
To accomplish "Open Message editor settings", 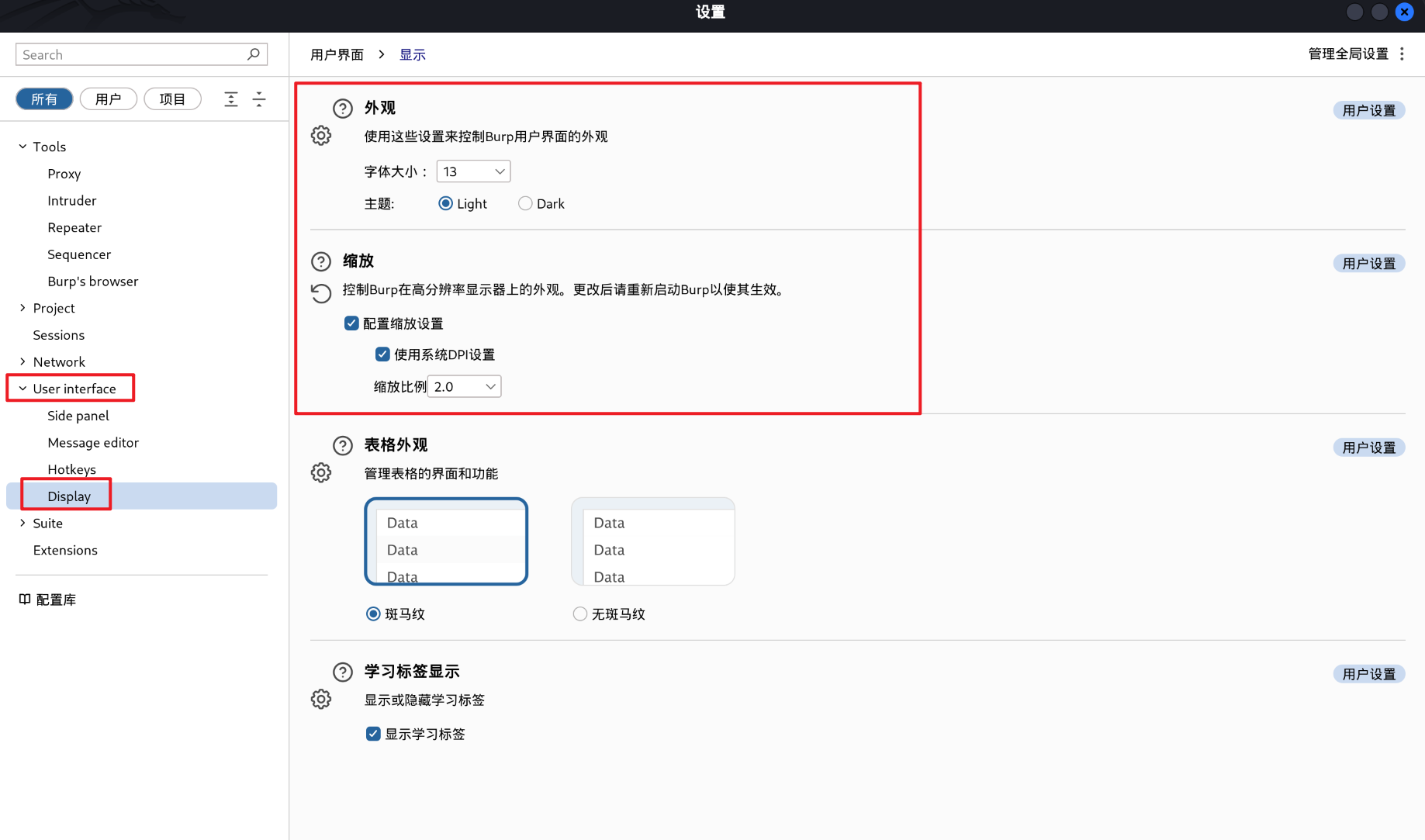I will pyautogui.click(x=93, y=442).
